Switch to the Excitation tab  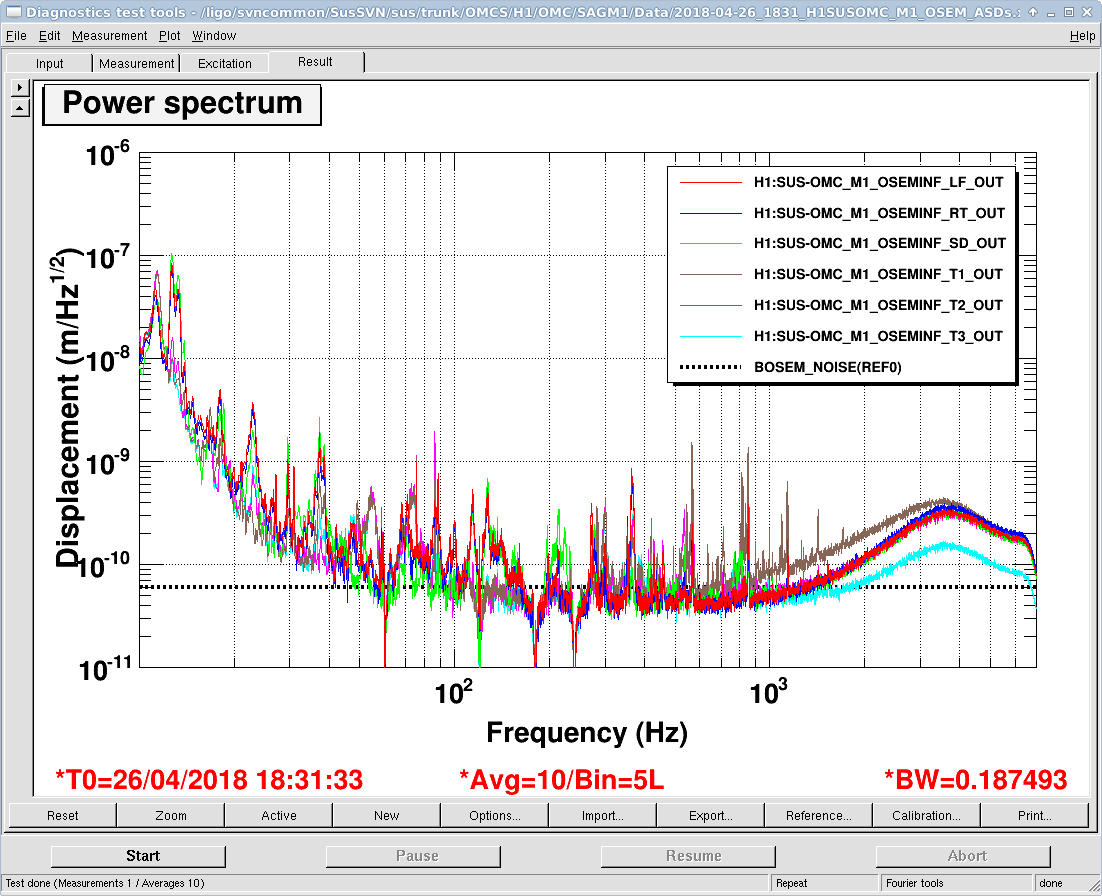(x=225, y=63)
